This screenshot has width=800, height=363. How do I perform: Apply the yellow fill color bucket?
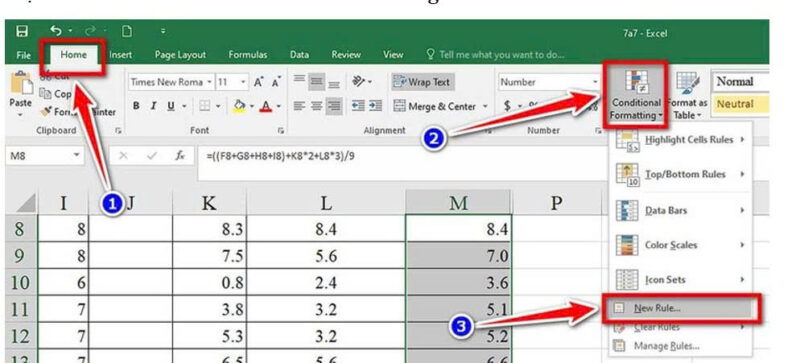[239, 106]
